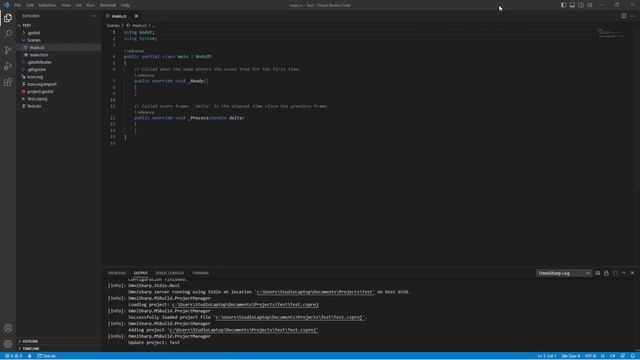The width and height of the screenshot is (640, 360).
Task: Click the notifications bell icon
Action: pyautogui.click(x=633, y=356)
